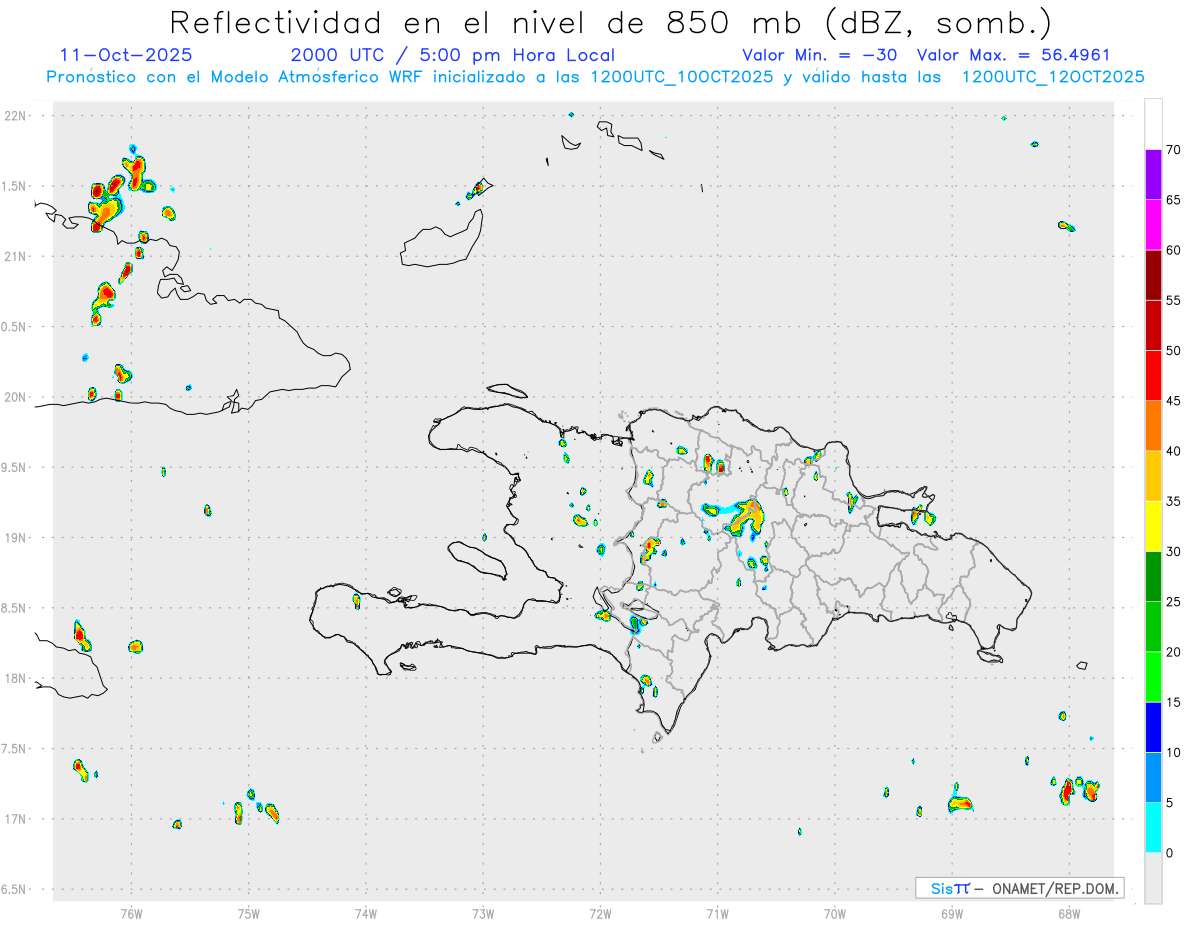Image resolution: width=1200 pixels, height=927 pixels.
Task: Select the yellow 30–35 dBZ colorbar segment
Action: (x=1153, y=526)
